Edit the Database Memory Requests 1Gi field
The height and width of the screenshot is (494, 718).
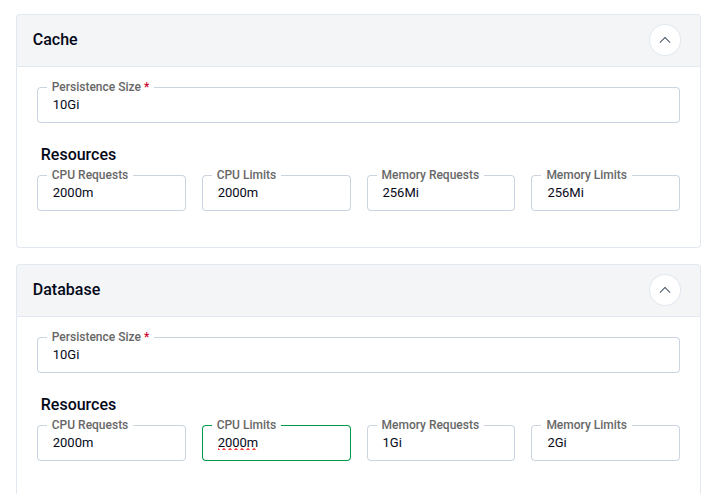coord(440,443)
